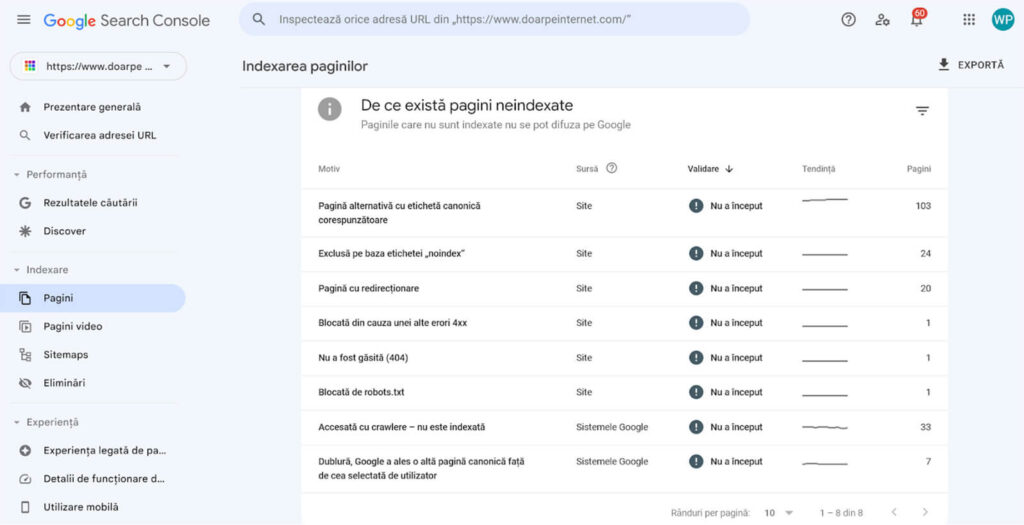Screen dimensions: 1024x525
Task: Open Verificarea adresei URL in sidebar
Action: pyautogui.click(x=100, y=136)
